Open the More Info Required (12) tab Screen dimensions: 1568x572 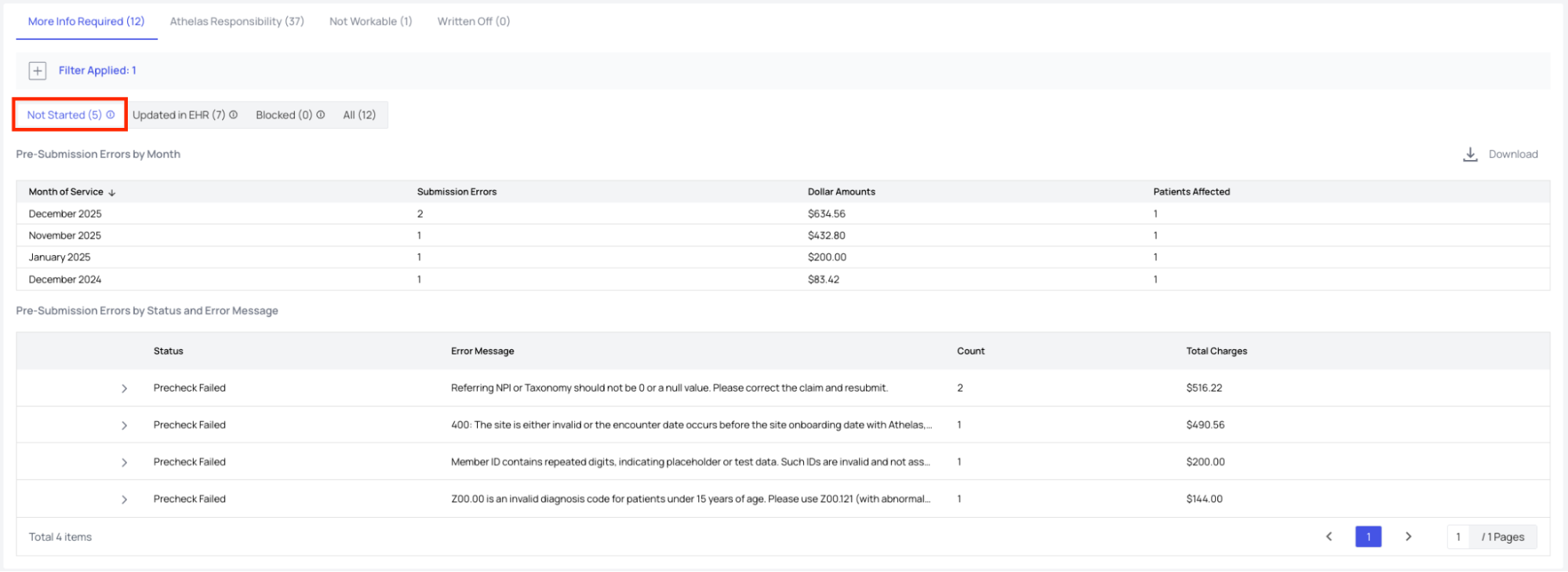pos(86,21)
